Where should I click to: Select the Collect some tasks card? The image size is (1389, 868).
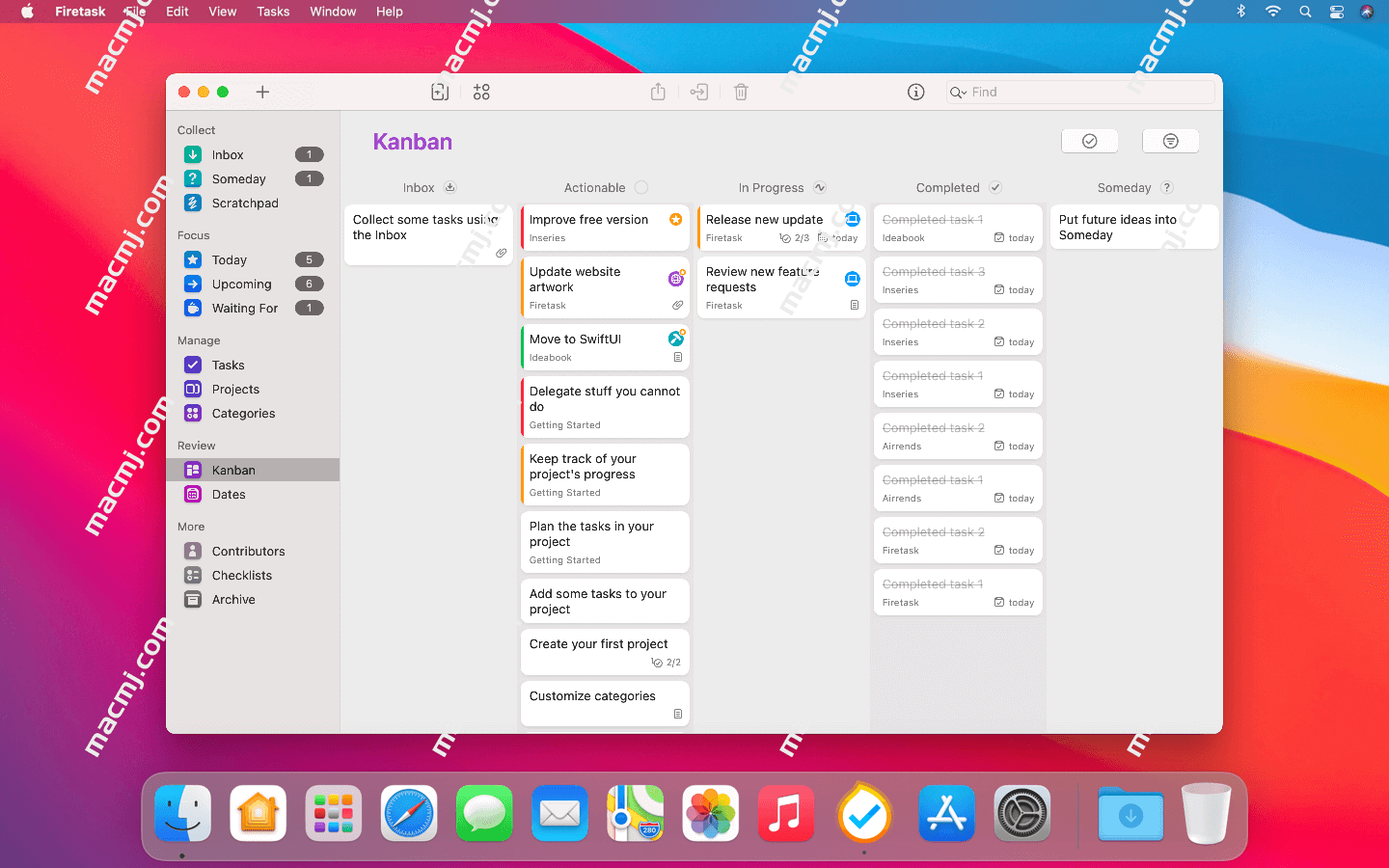428,235
